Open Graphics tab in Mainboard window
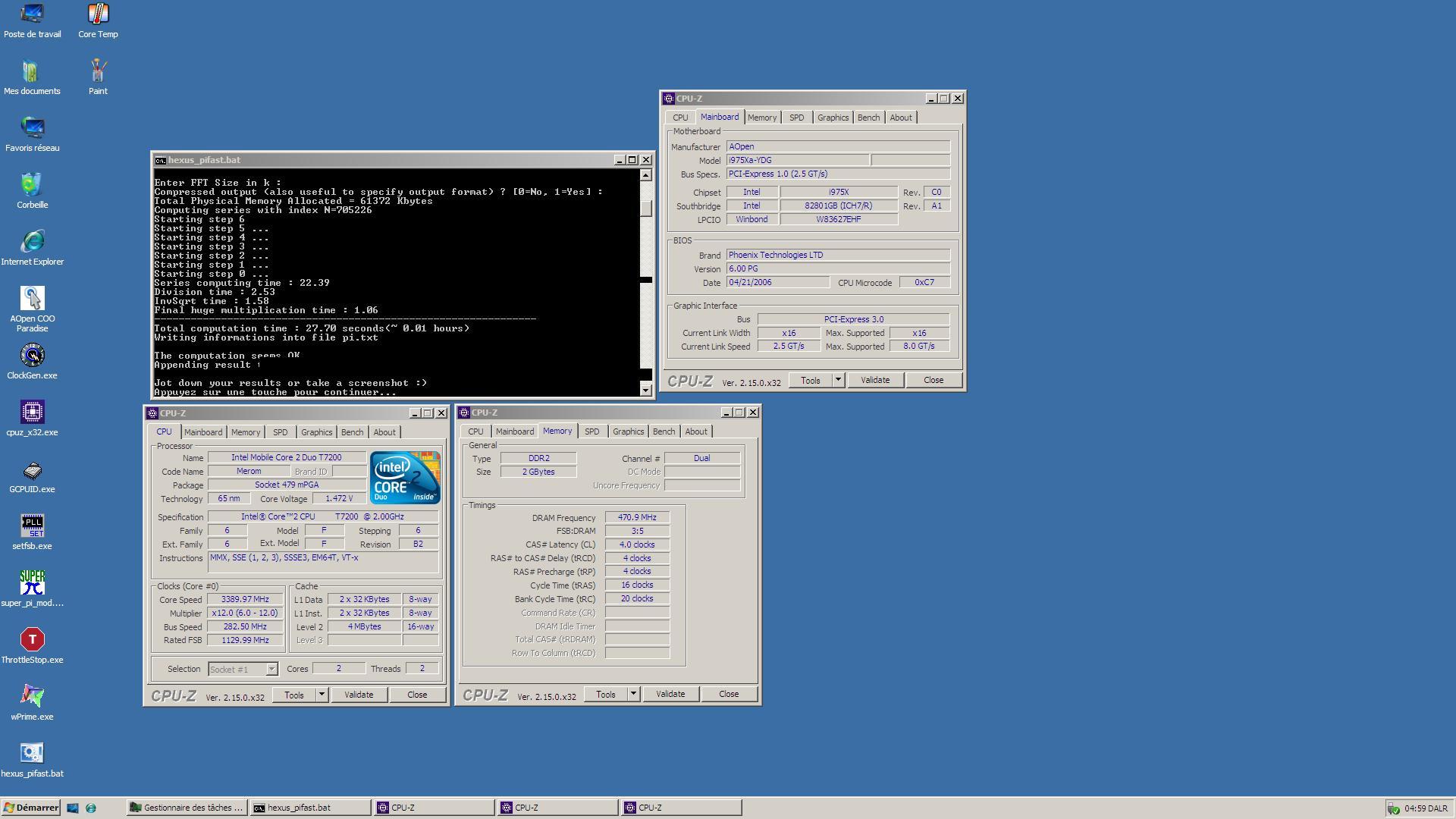Screen dimensions: 1456x819 [833, 118]
